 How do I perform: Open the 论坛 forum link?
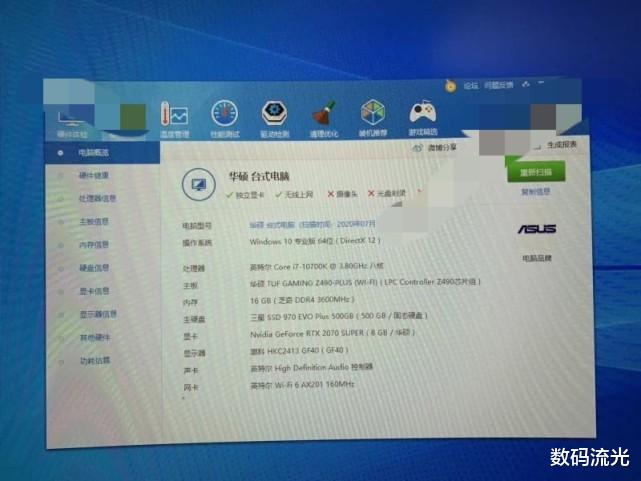(471, 85)
